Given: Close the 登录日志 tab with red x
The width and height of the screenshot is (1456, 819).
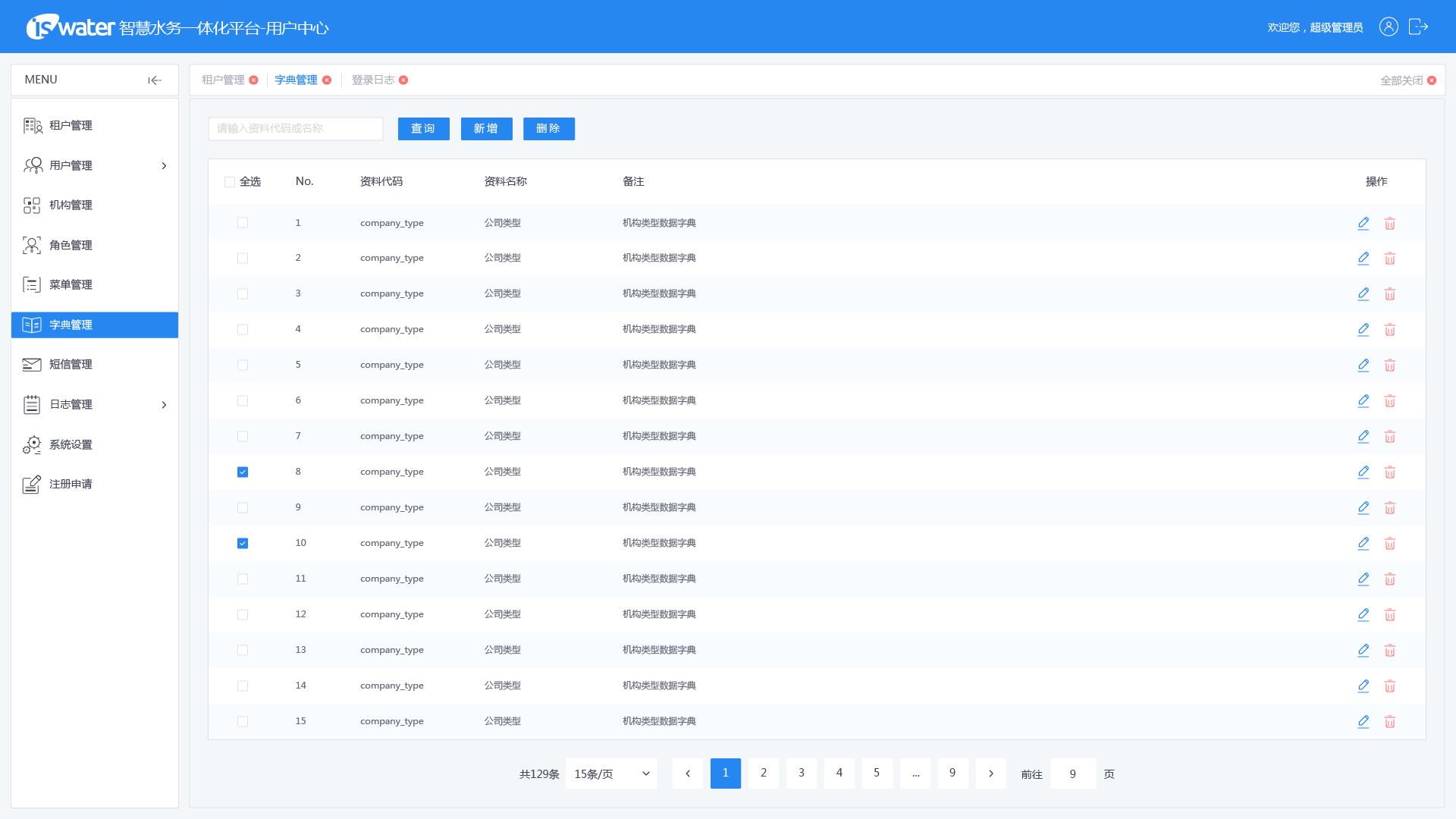Looking at the screenshot, I should tap(403, 80).
